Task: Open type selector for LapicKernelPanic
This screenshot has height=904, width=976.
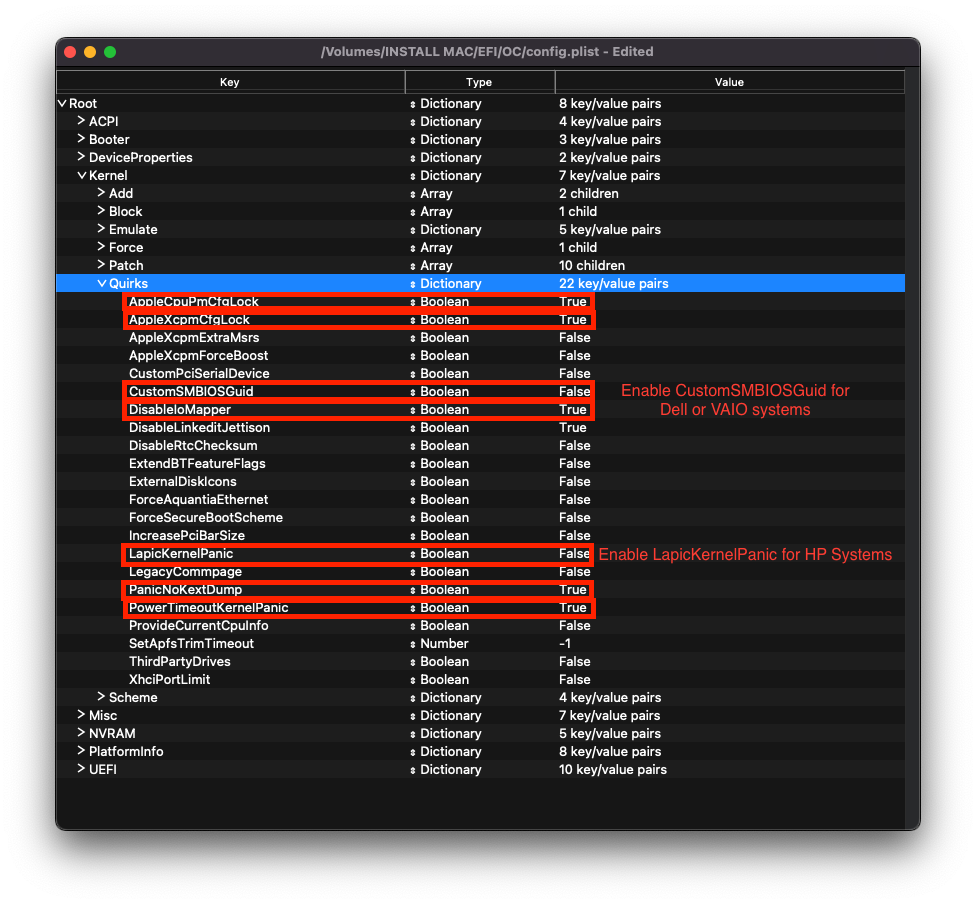Action: tap(413, 554)
